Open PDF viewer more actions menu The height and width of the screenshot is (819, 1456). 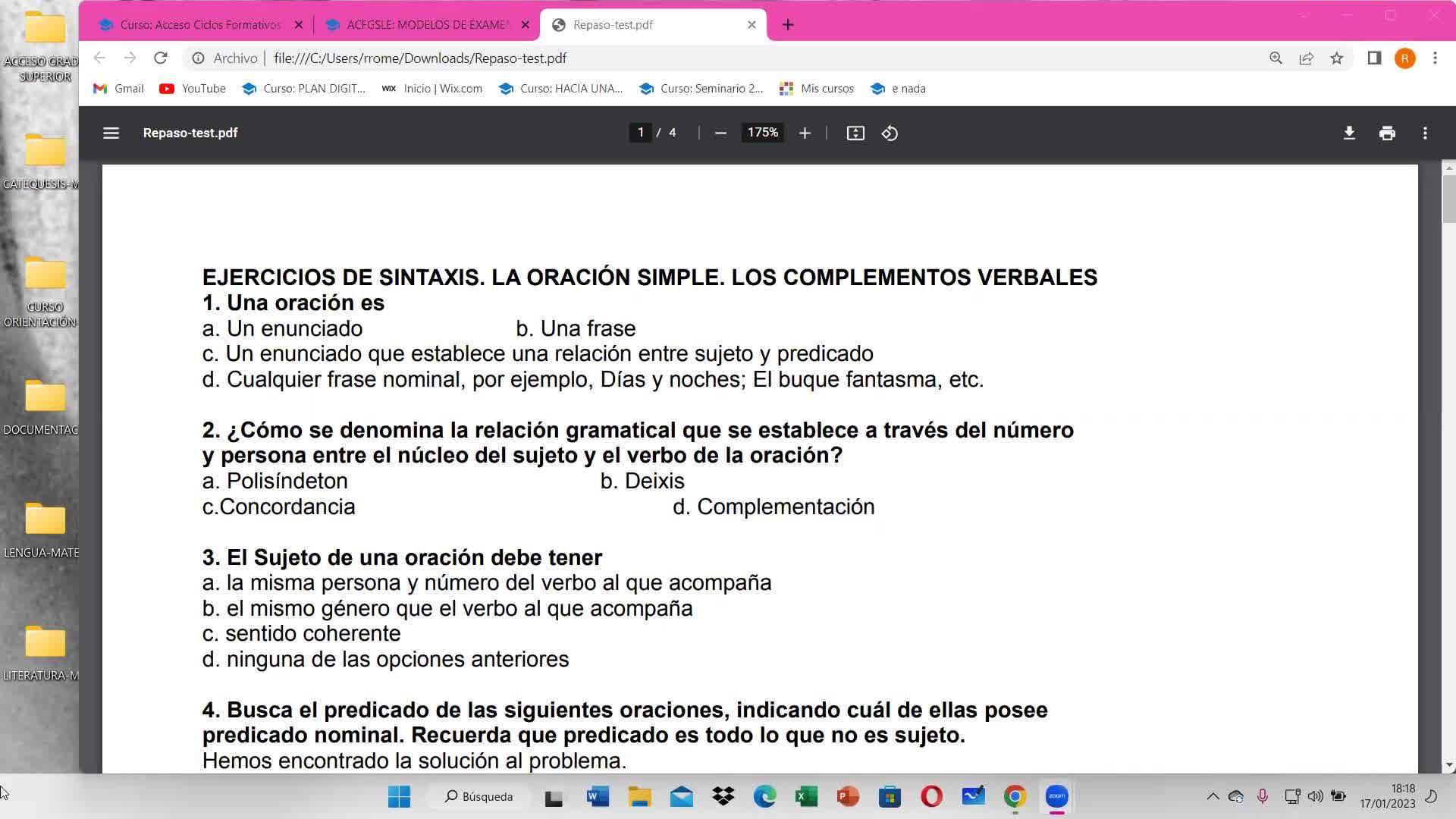pyautogui.click(x=1425, y=133)
